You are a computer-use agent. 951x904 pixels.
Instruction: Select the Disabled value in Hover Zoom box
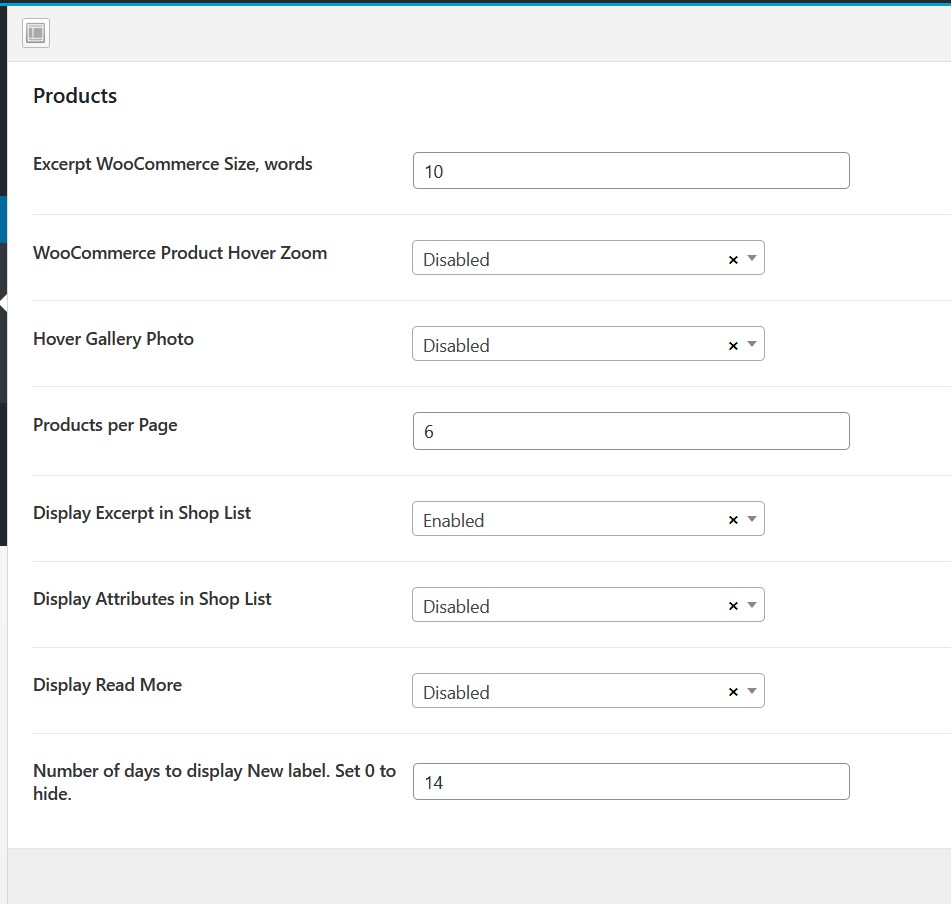click(x=456, y=259)
